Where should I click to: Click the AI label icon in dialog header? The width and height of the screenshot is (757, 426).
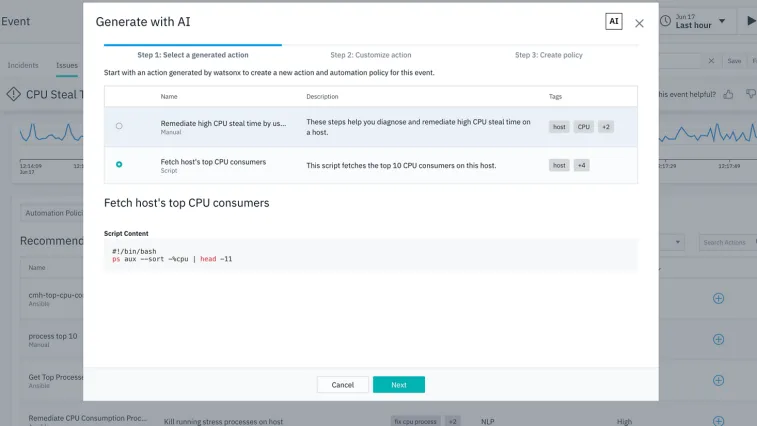614,21
